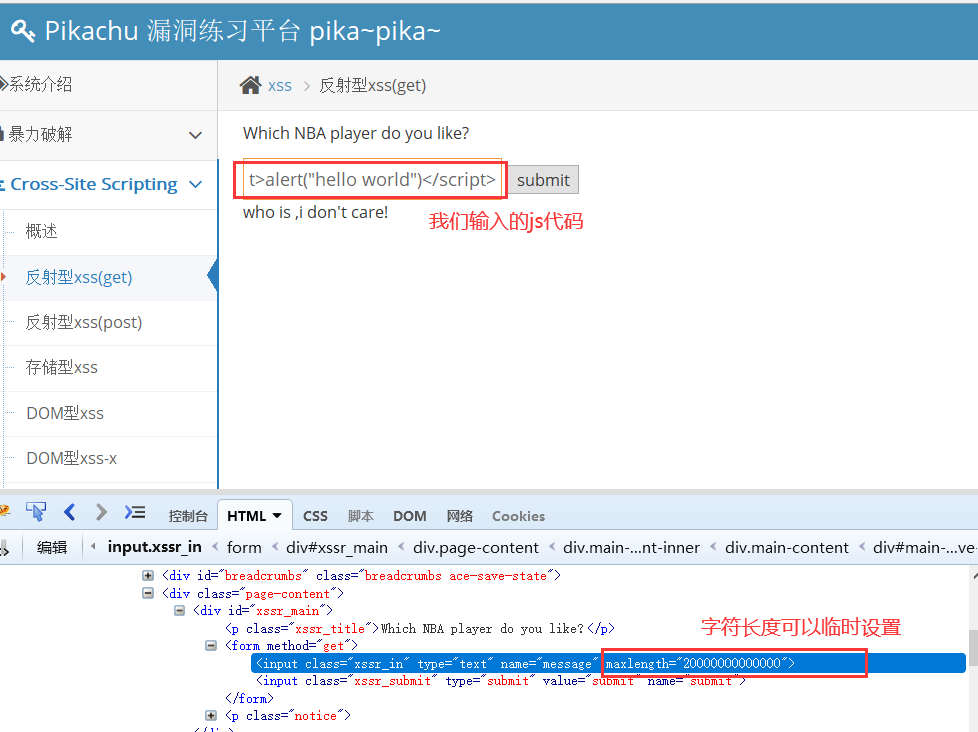Click 'who is ,i don't care!' text

pos(316,213)
